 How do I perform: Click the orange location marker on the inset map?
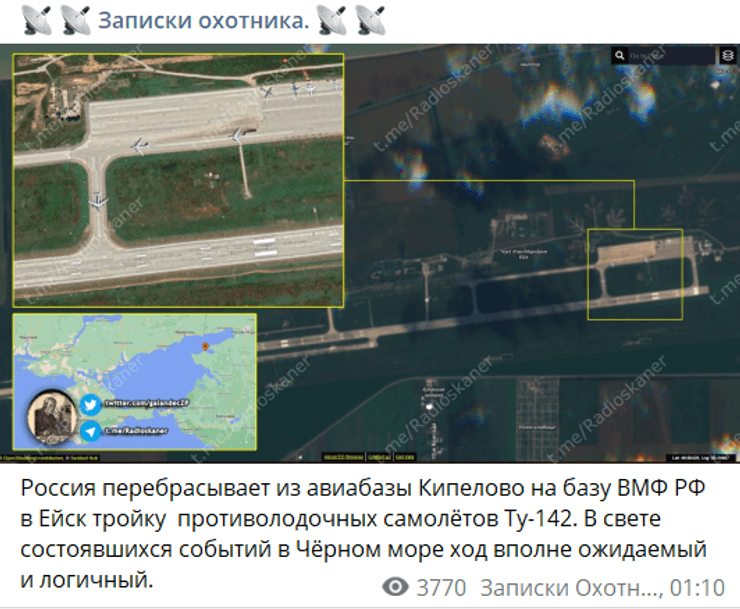click(205, 347)
